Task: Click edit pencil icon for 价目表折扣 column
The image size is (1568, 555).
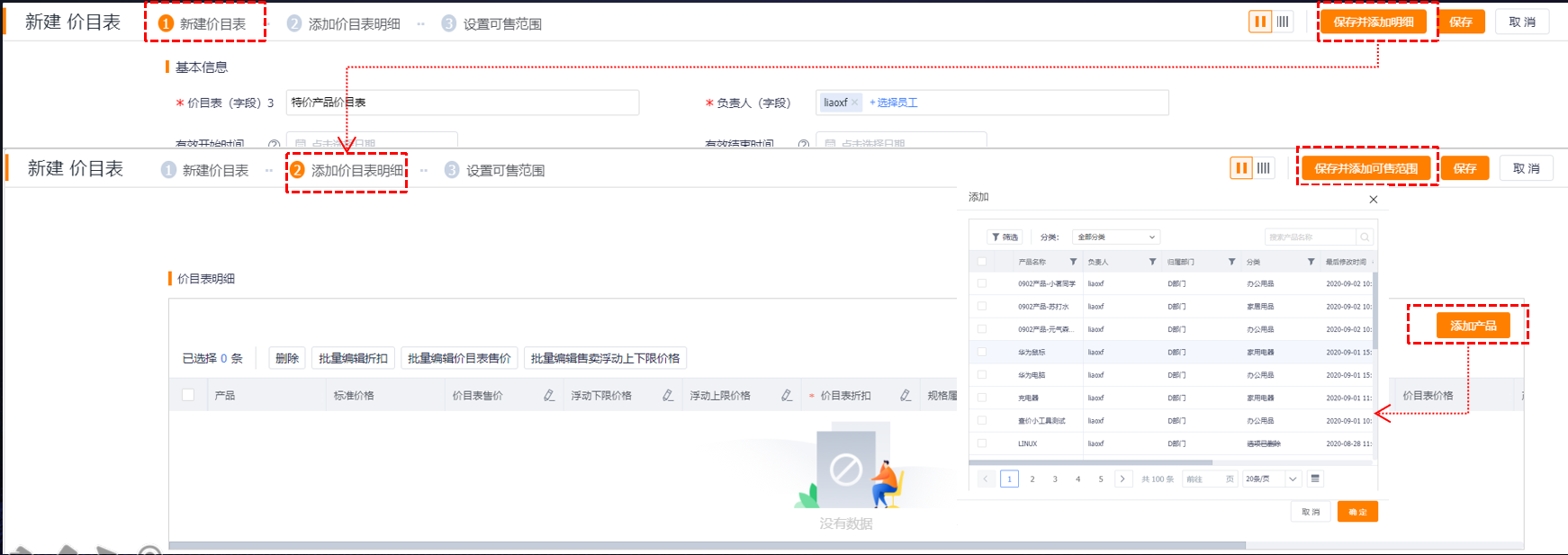Action: 906,396
